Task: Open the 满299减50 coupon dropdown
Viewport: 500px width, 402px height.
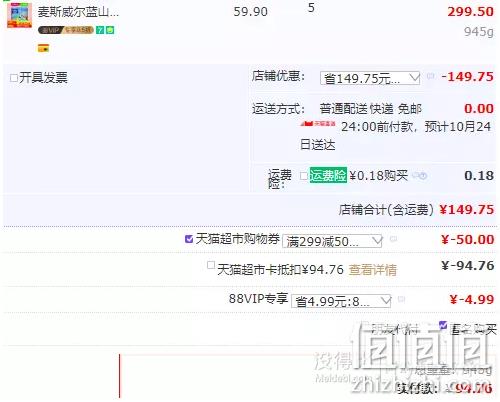Action: (332, 241)
